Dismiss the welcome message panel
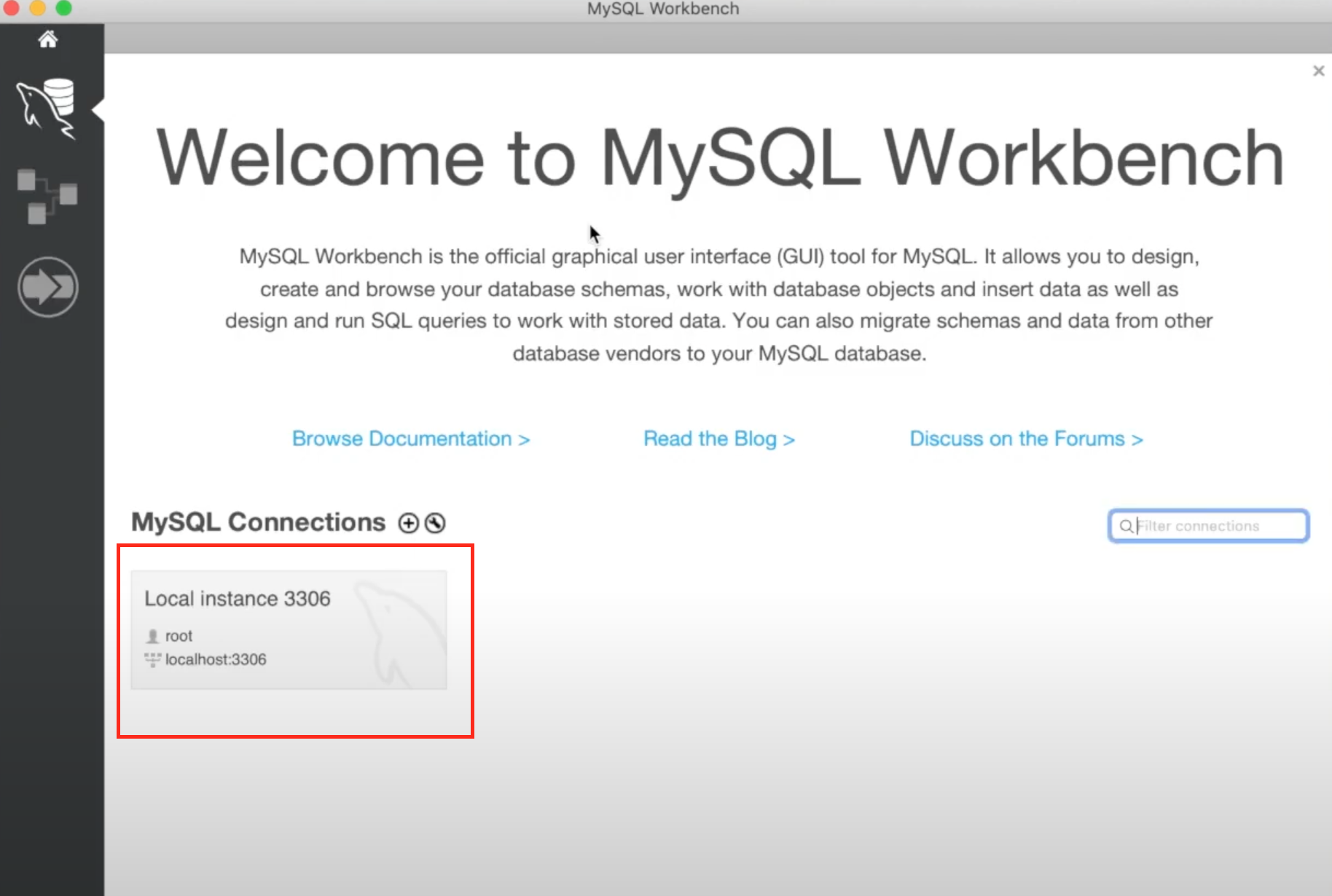1332x896 pixels. pyautogui.click(x=1318, y=71)
